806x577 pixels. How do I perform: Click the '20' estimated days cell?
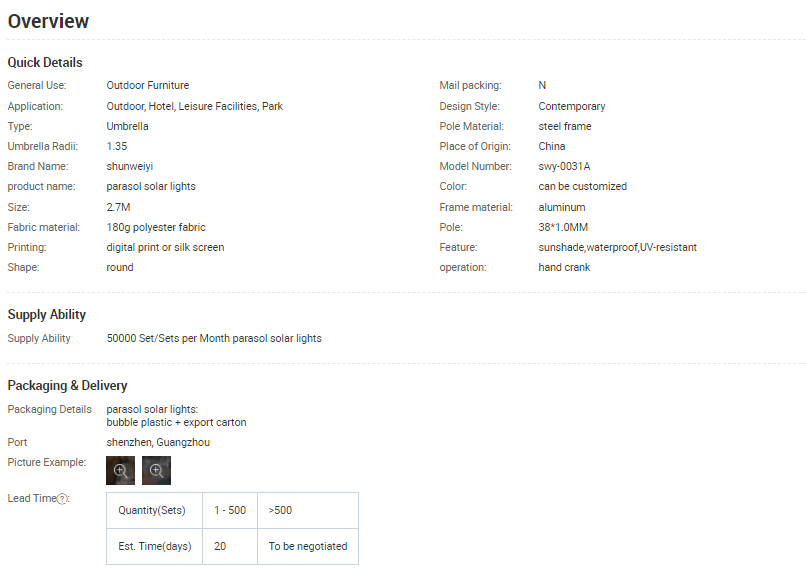coord(220,547)
